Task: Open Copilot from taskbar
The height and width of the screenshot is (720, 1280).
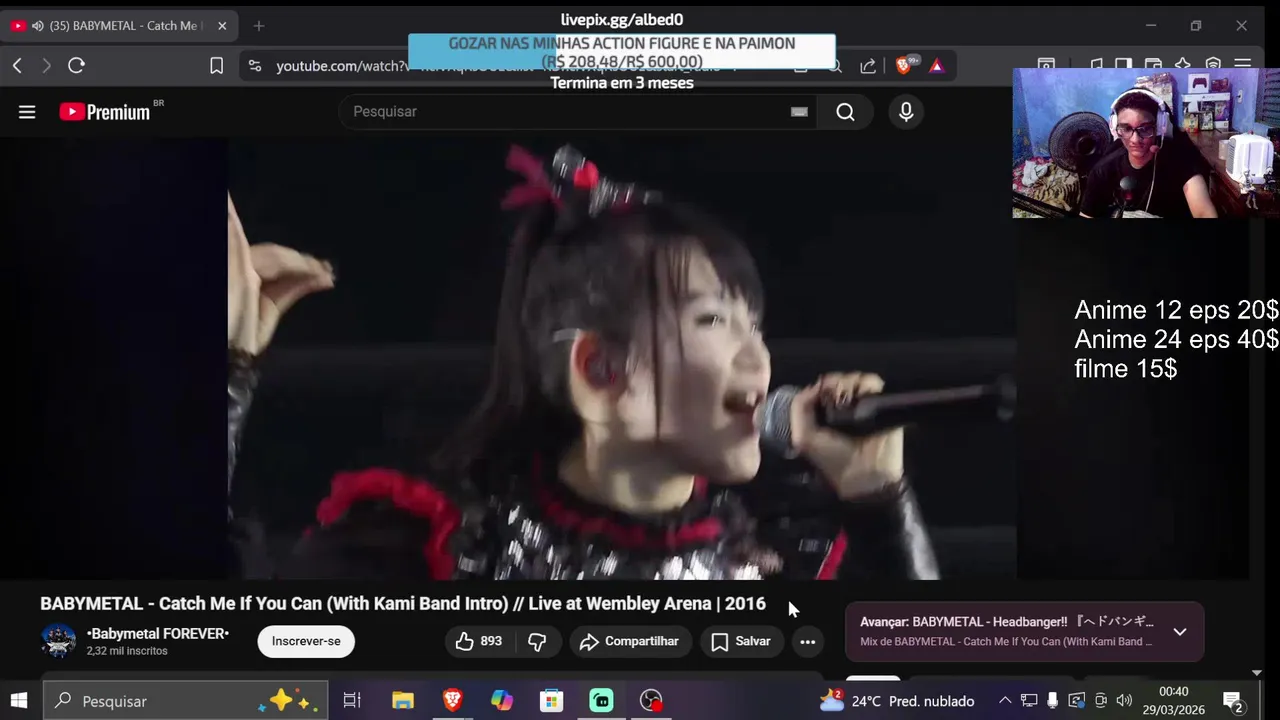Action: (x=502, y=701)
